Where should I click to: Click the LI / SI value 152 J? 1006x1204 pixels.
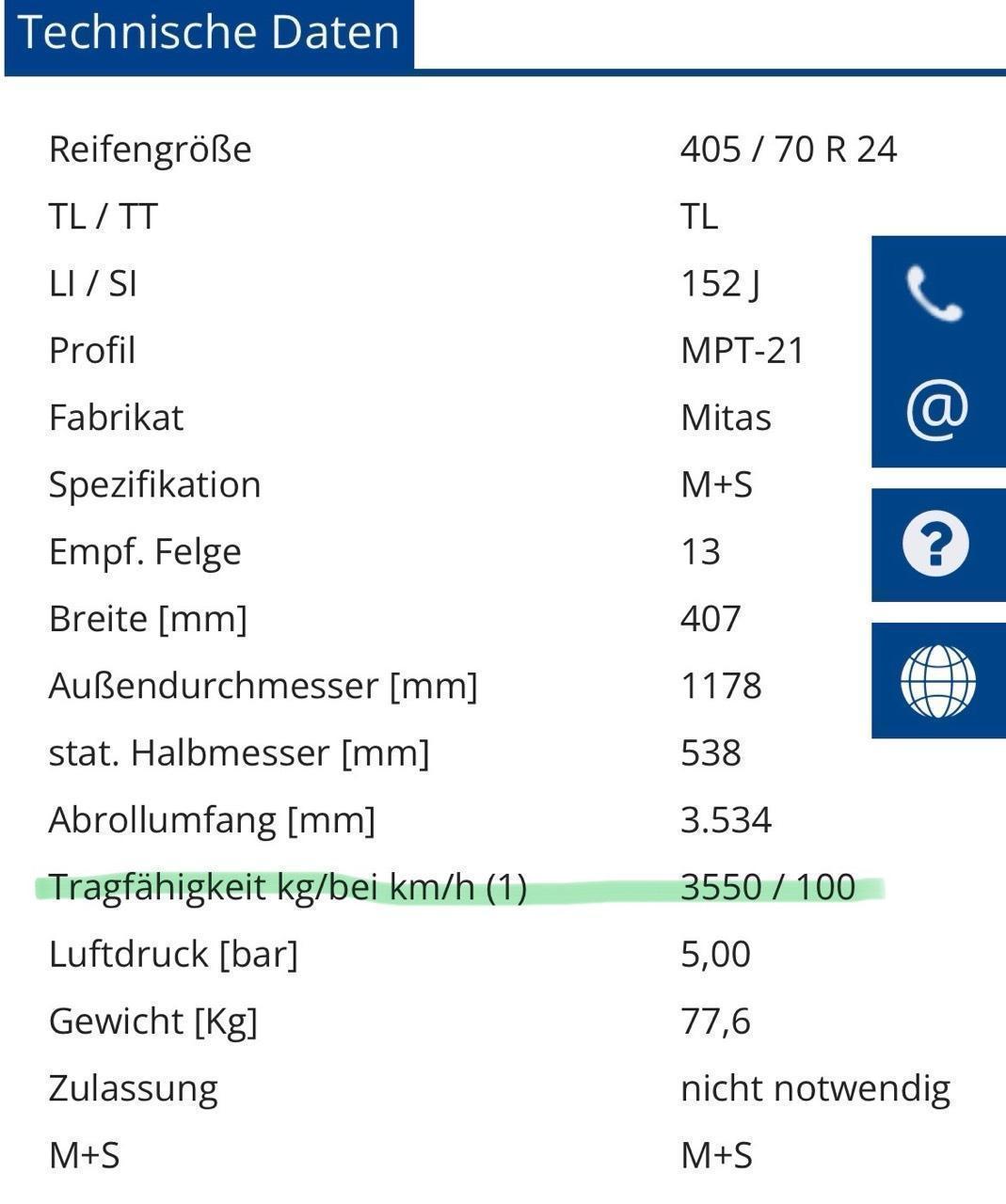(720, 283)
